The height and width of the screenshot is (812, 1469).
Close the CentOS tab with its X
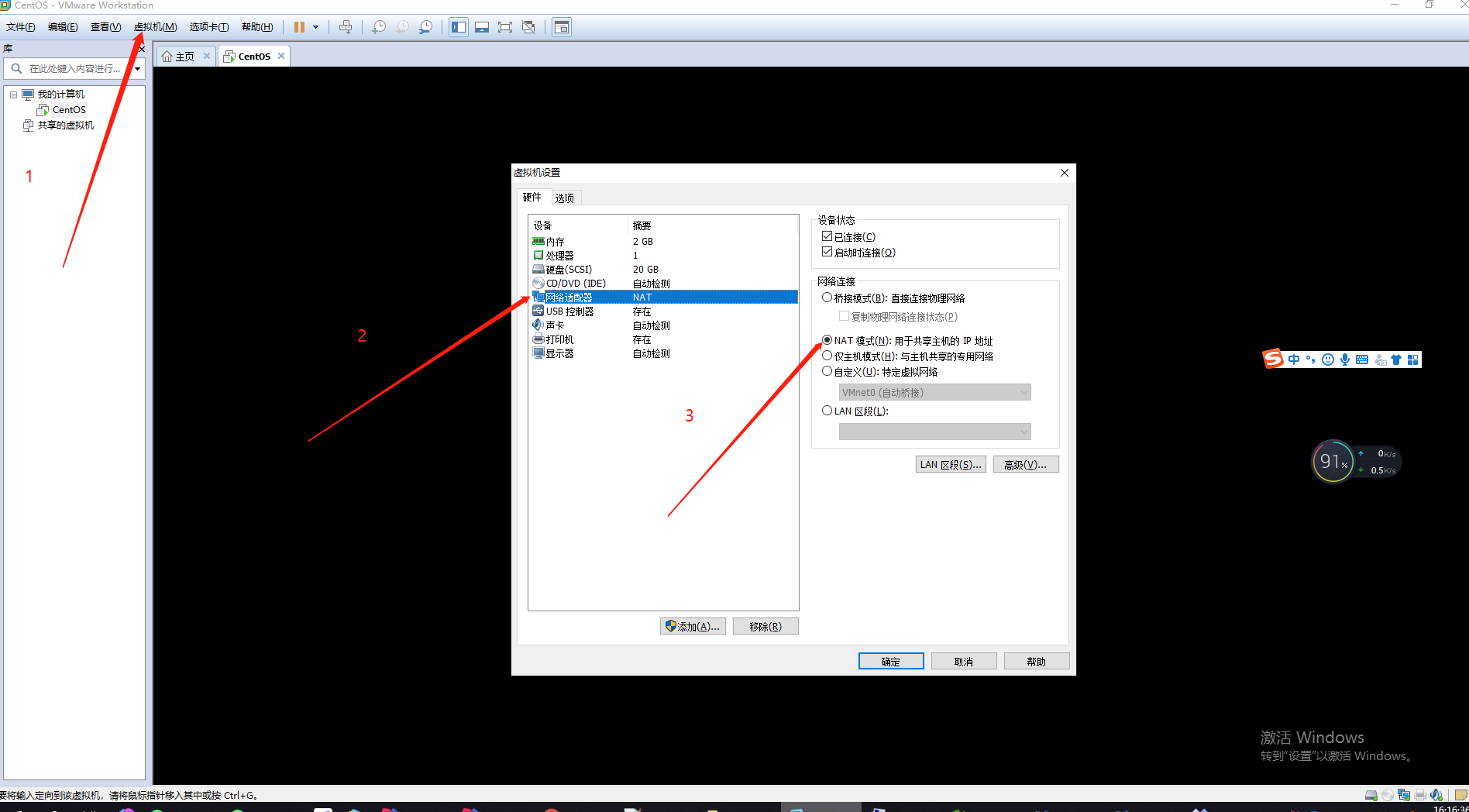pos(281,56)
